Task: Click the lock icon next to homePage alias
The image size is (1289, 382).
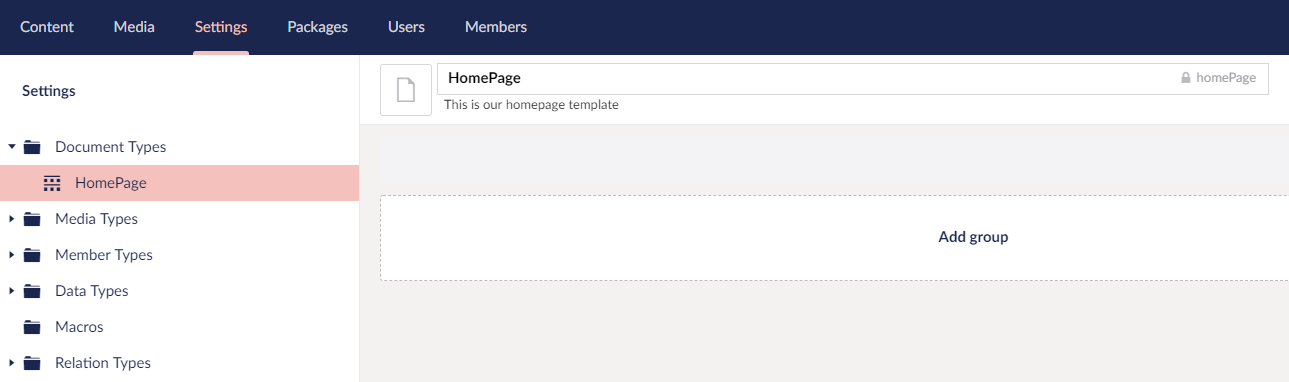Action: pyautogui.click(x=1186, y=77)
